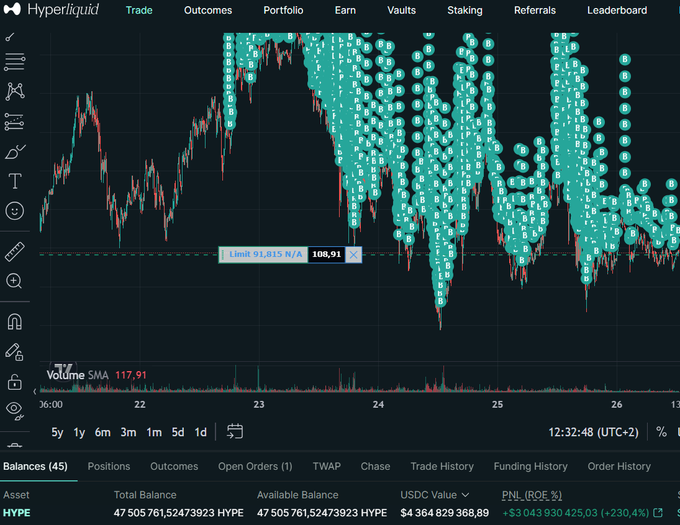Click the PNL (ROE %) column header

coord(532,495)
